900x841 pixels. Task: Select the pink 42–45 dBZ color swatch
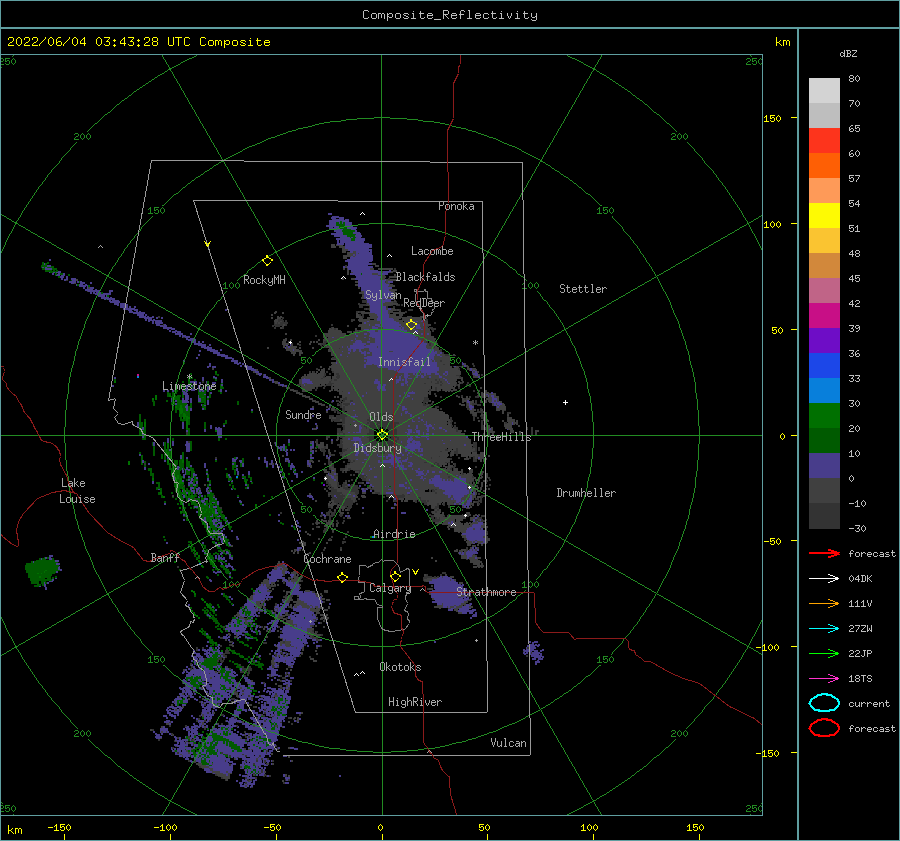(824, 290)
